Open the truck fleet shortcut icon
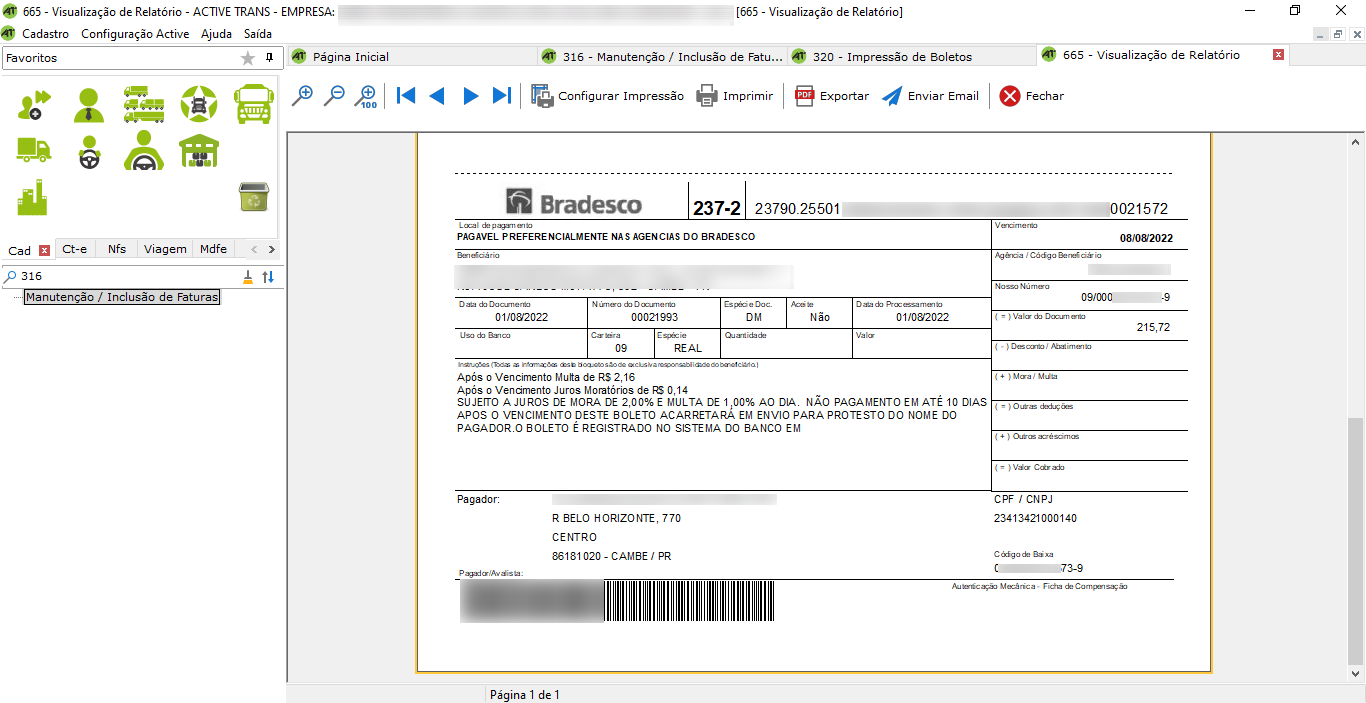The image size is (1366, 703). [144, 104]
